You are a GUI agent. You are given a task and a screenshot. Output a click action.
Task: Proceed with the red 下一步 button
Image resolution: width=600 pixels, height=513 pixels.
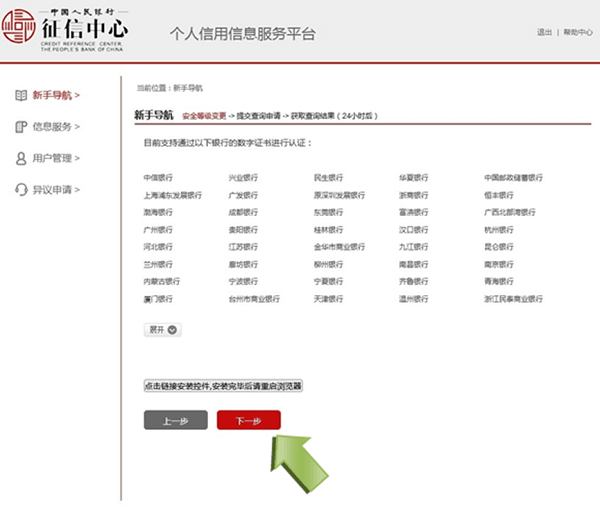(249, 420)
